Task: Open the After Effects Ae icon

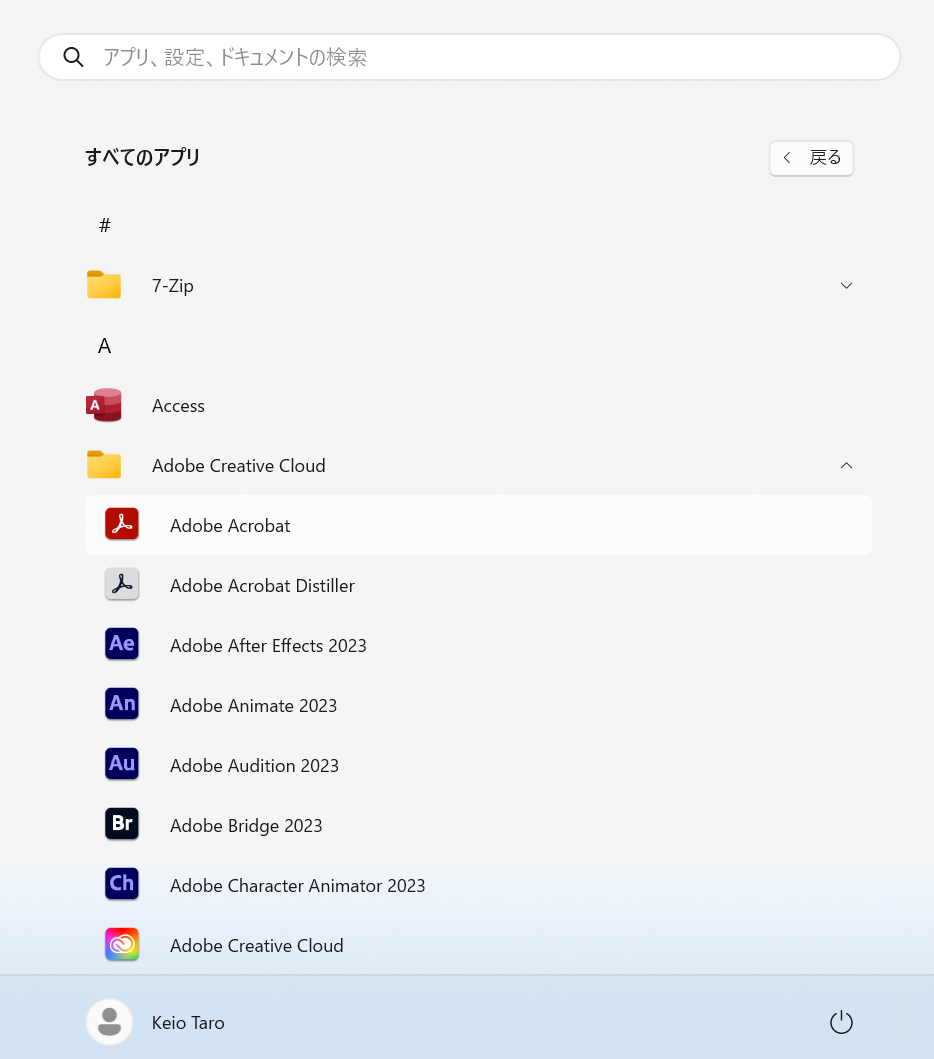Action: coord(122,645)
